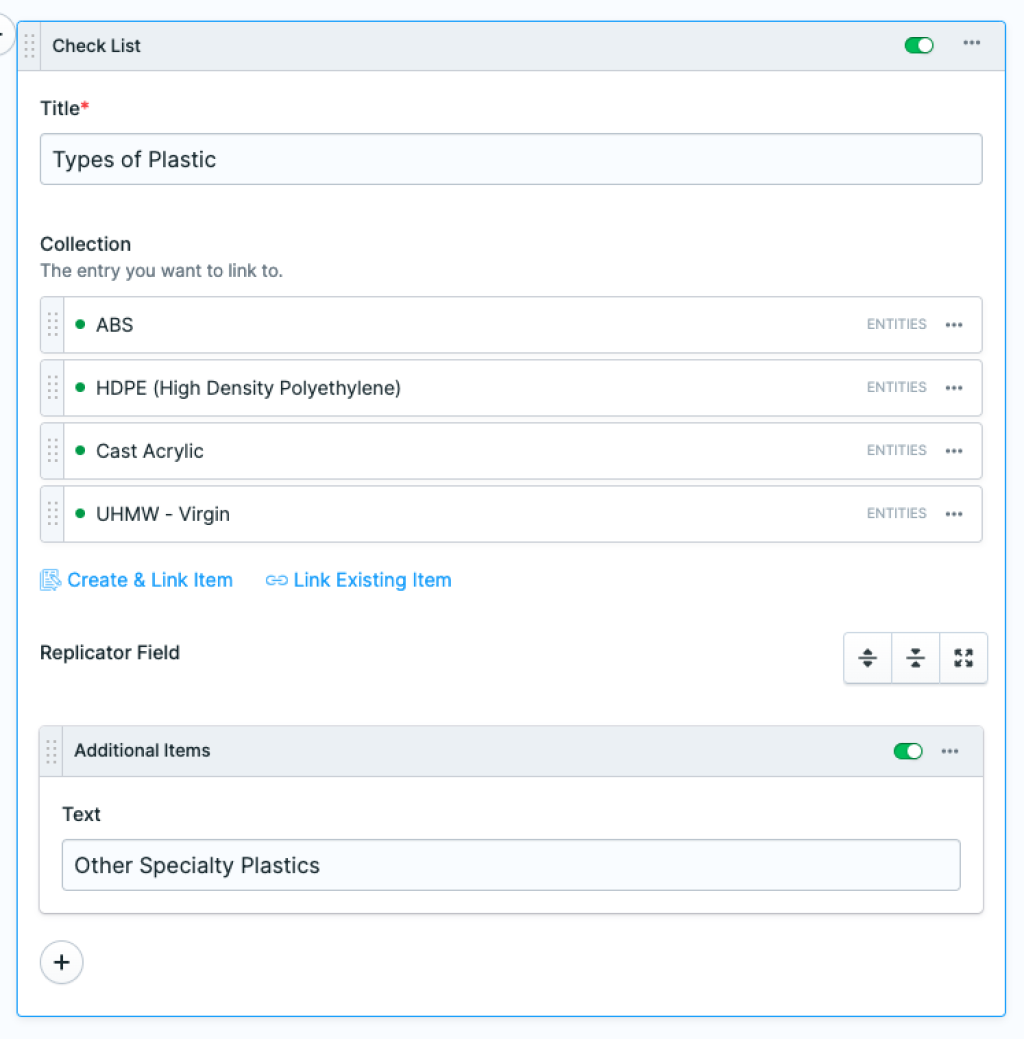
Task: Open the menu for UHMW - Virgin
Action: (954, 514)
